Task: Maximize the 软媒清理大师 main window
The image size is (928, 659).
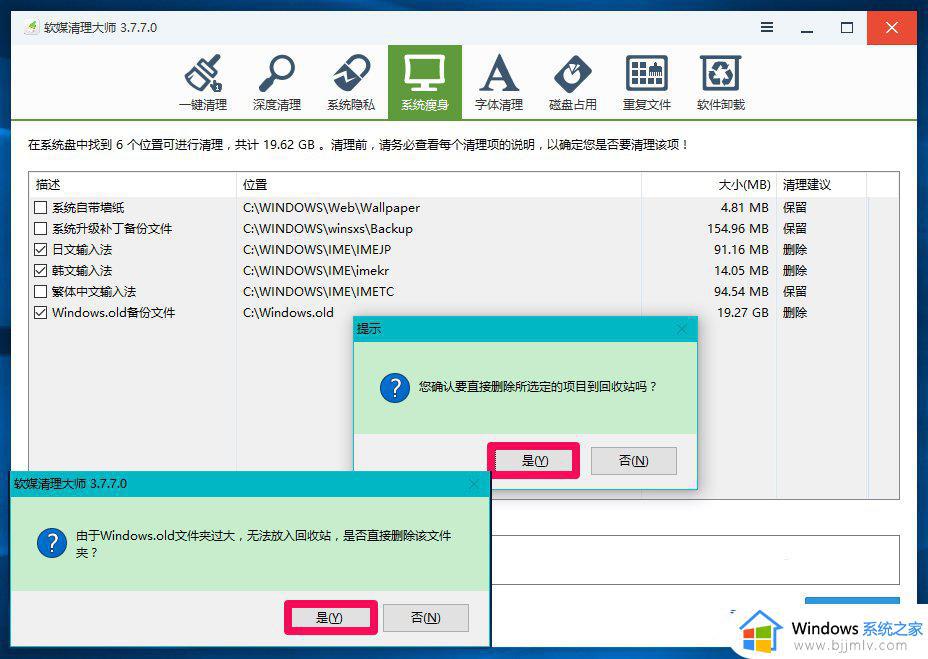Action: coord(847,28)
